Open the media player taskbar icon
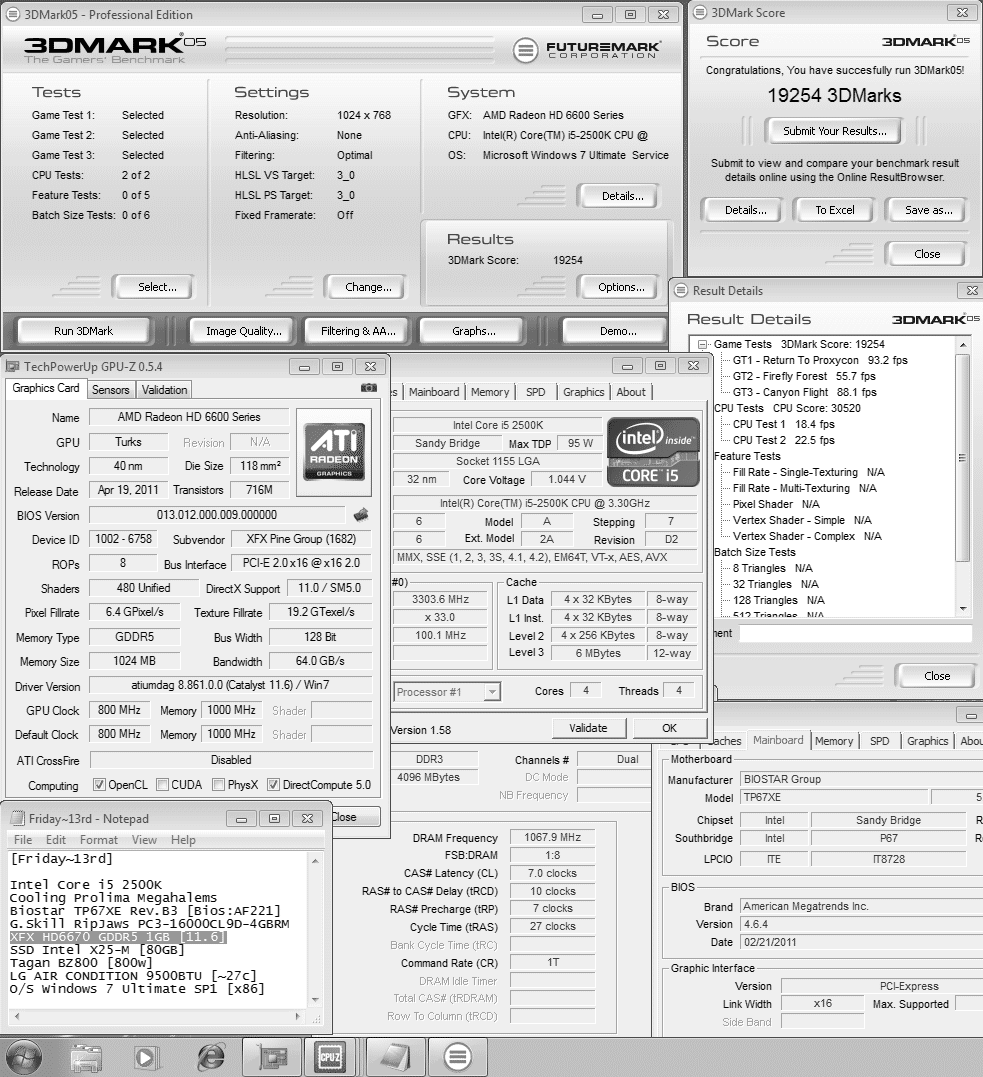The width and height of the screenshot is (983, 1077). (146, 1057)
